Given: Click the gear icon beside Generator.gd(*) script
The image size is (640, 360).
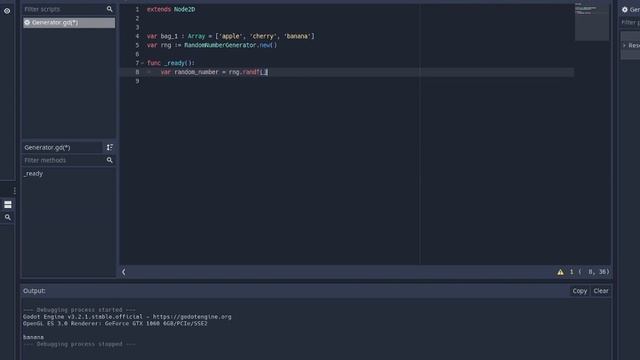Looking at the screenshot, I should (x=27, y=22).
